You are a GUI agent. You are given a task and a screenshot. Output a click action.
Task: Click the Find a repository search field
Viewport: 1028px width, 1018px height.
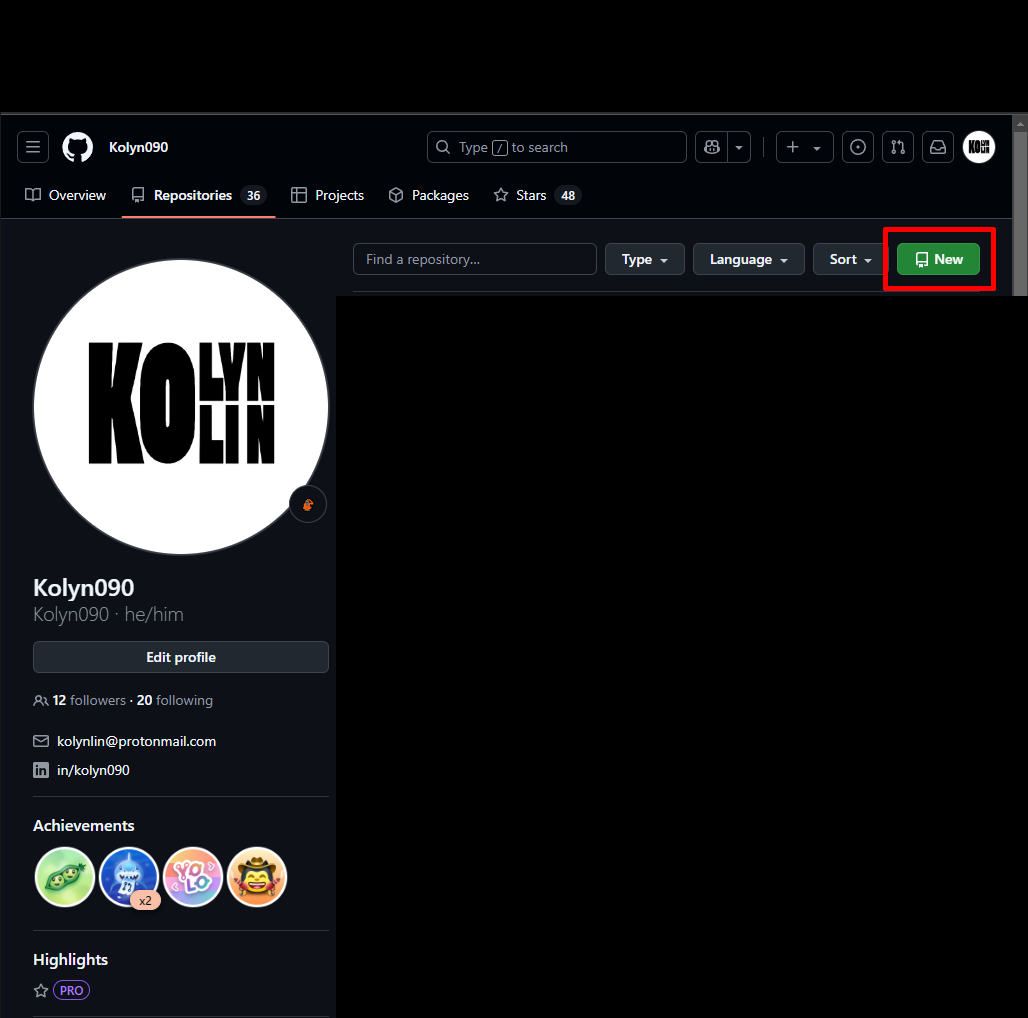tap(474, 259)
